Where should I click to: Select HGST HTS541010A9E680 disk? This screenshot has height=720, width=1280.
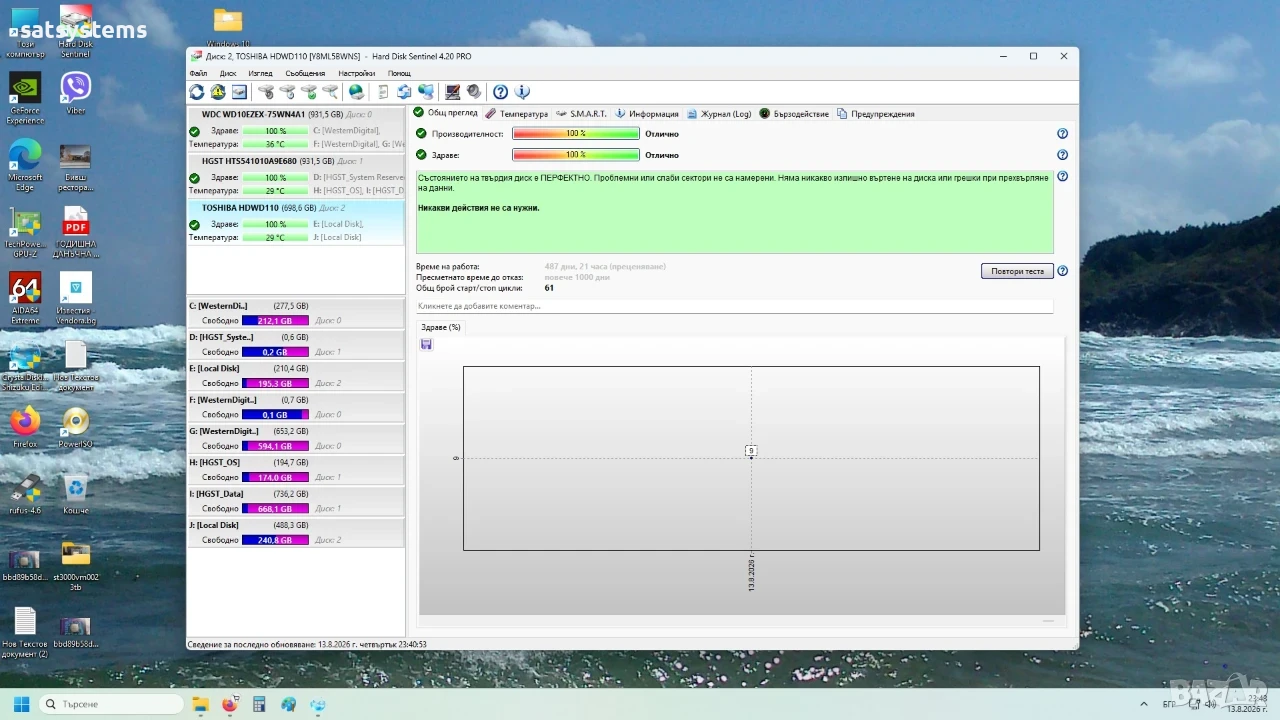(296, 175)
